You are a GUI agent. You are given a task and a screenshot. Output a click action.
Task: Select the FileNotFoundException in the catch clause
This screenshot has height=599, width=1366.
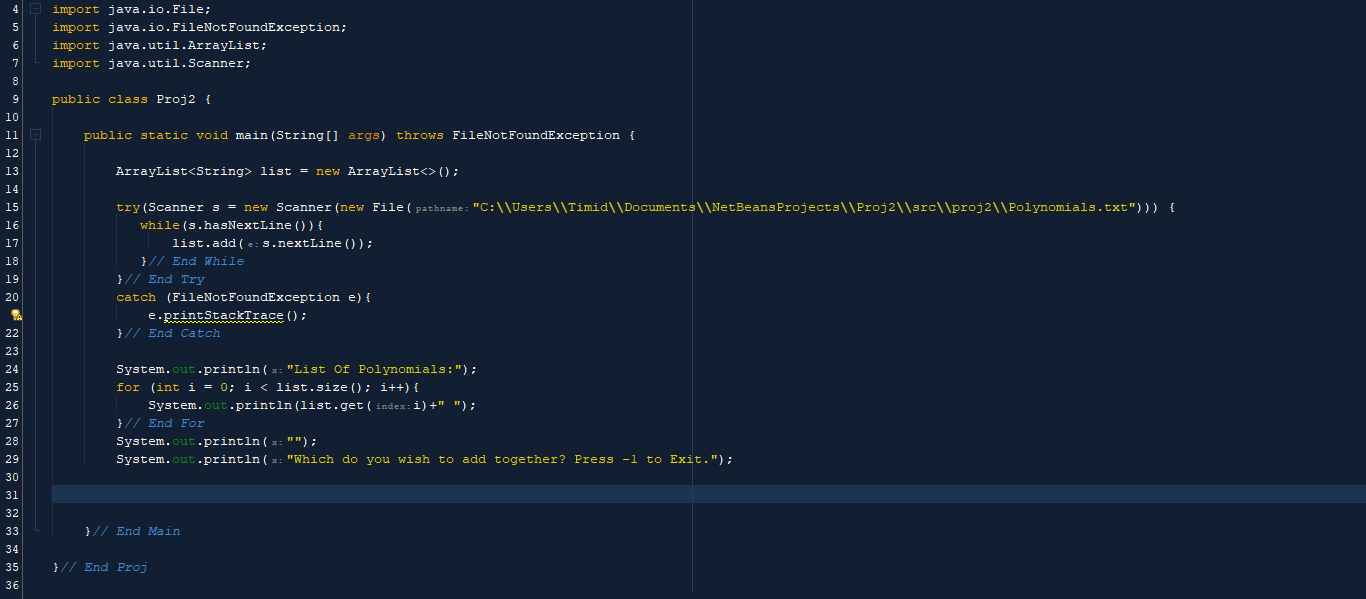point(257,297)
